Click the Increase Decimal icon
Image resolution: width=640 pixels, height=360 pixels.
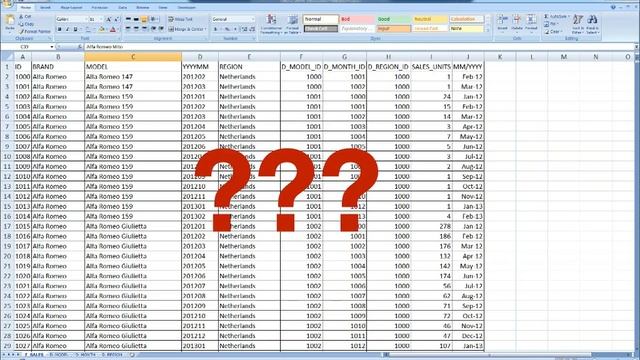click(x=244, y=29)
